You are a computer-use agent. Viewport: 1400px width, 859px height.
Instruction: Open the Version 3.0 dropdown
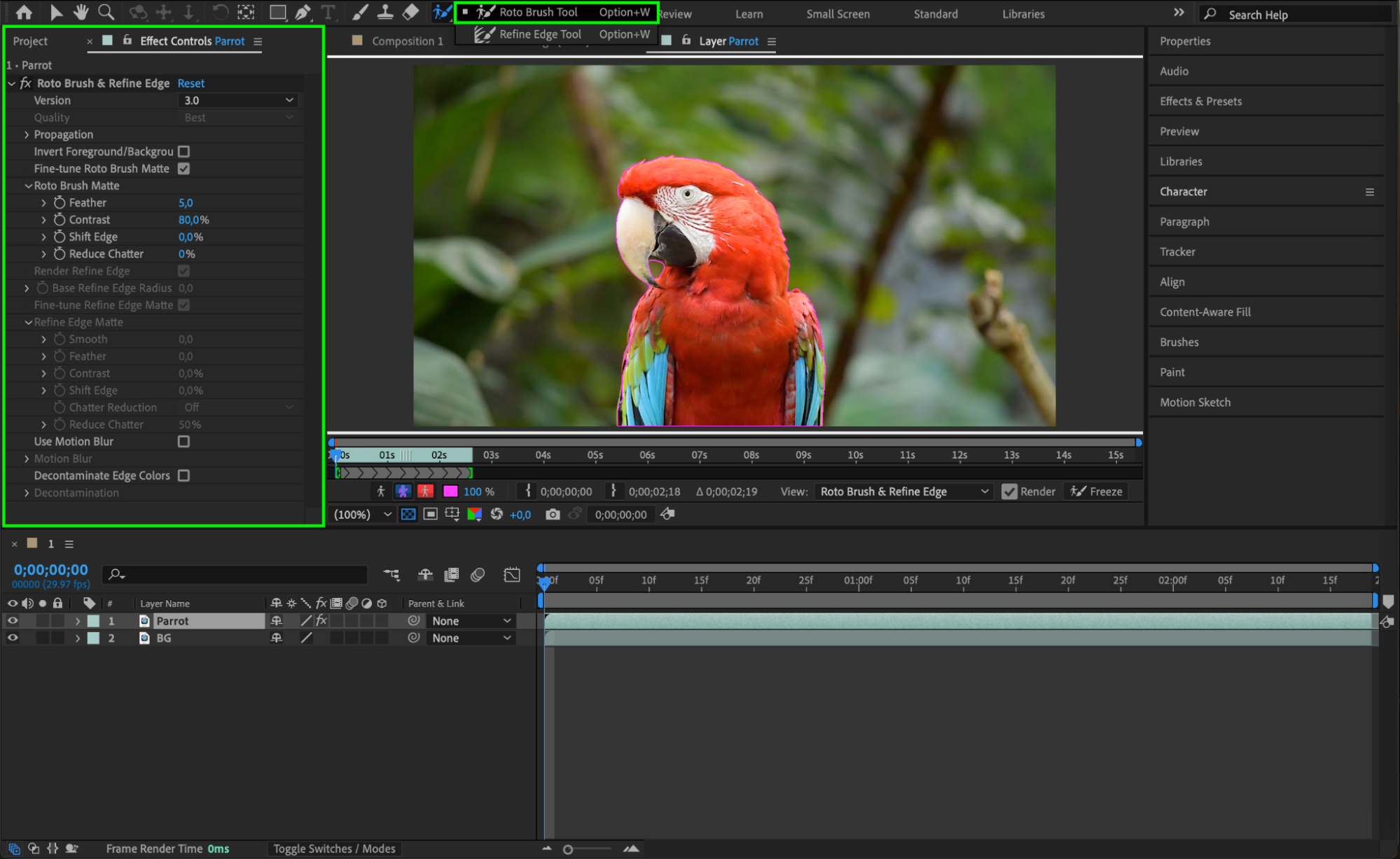coord(238,100)
